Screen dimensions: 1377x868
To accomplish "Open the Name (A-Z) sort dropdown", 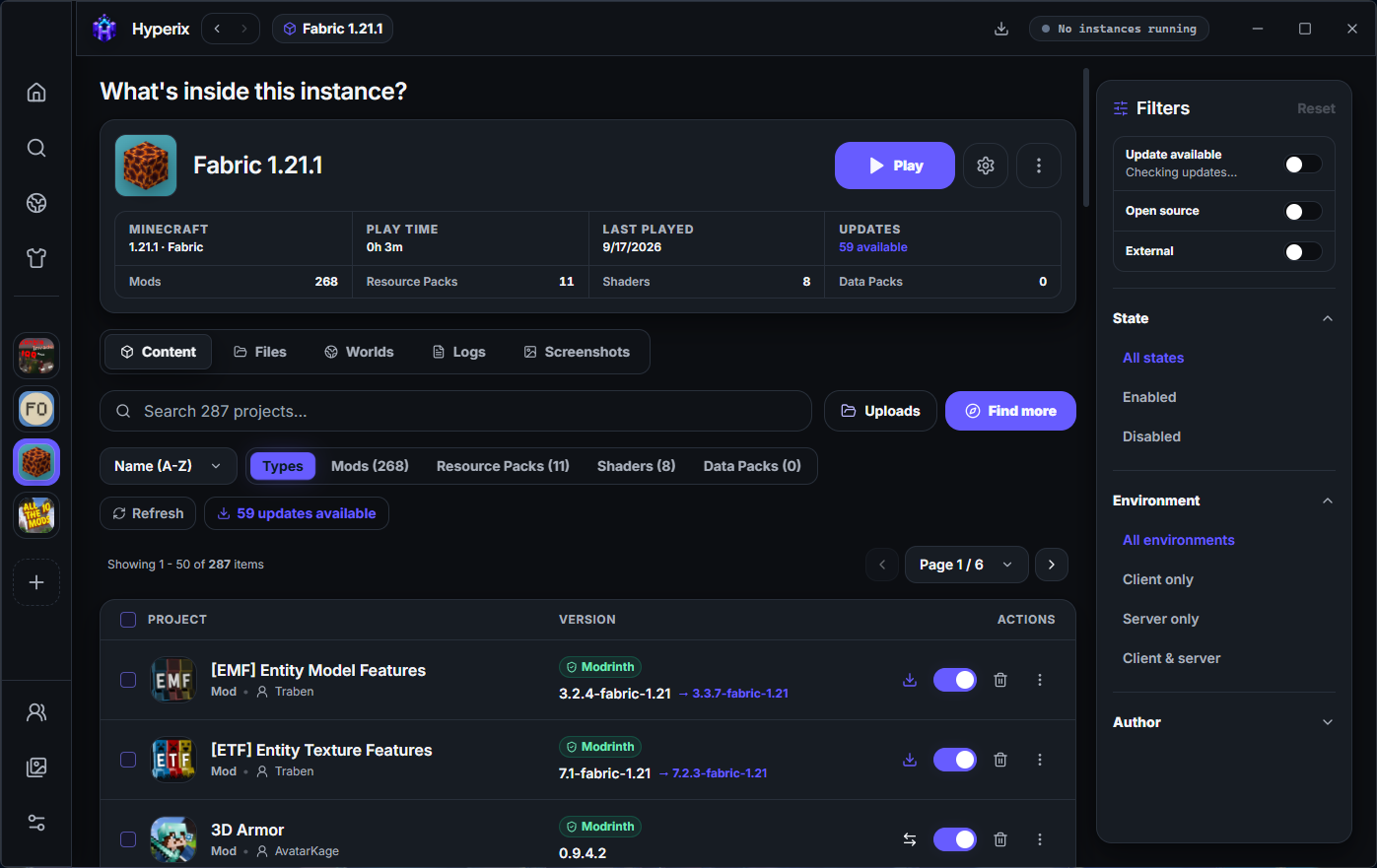I will (169, 466).
